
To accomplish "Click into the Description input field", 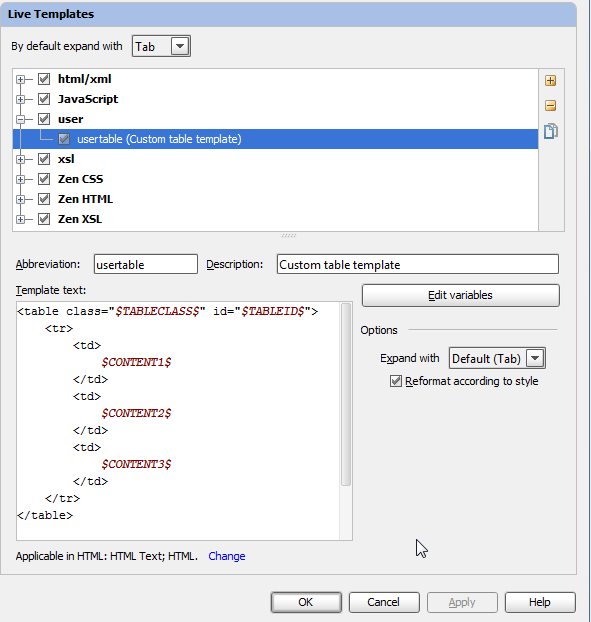I will coord(418,265).
